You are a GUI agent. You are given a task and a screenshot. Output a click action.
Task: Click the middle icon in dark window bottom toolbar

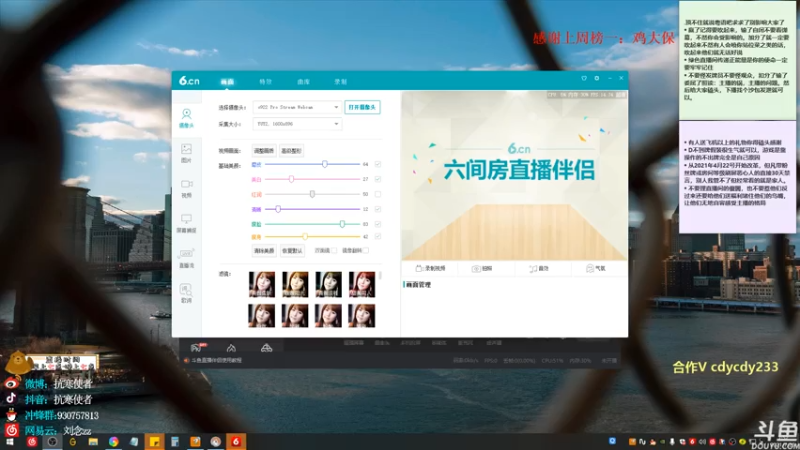pyautogui.click(x=231, y=348)
